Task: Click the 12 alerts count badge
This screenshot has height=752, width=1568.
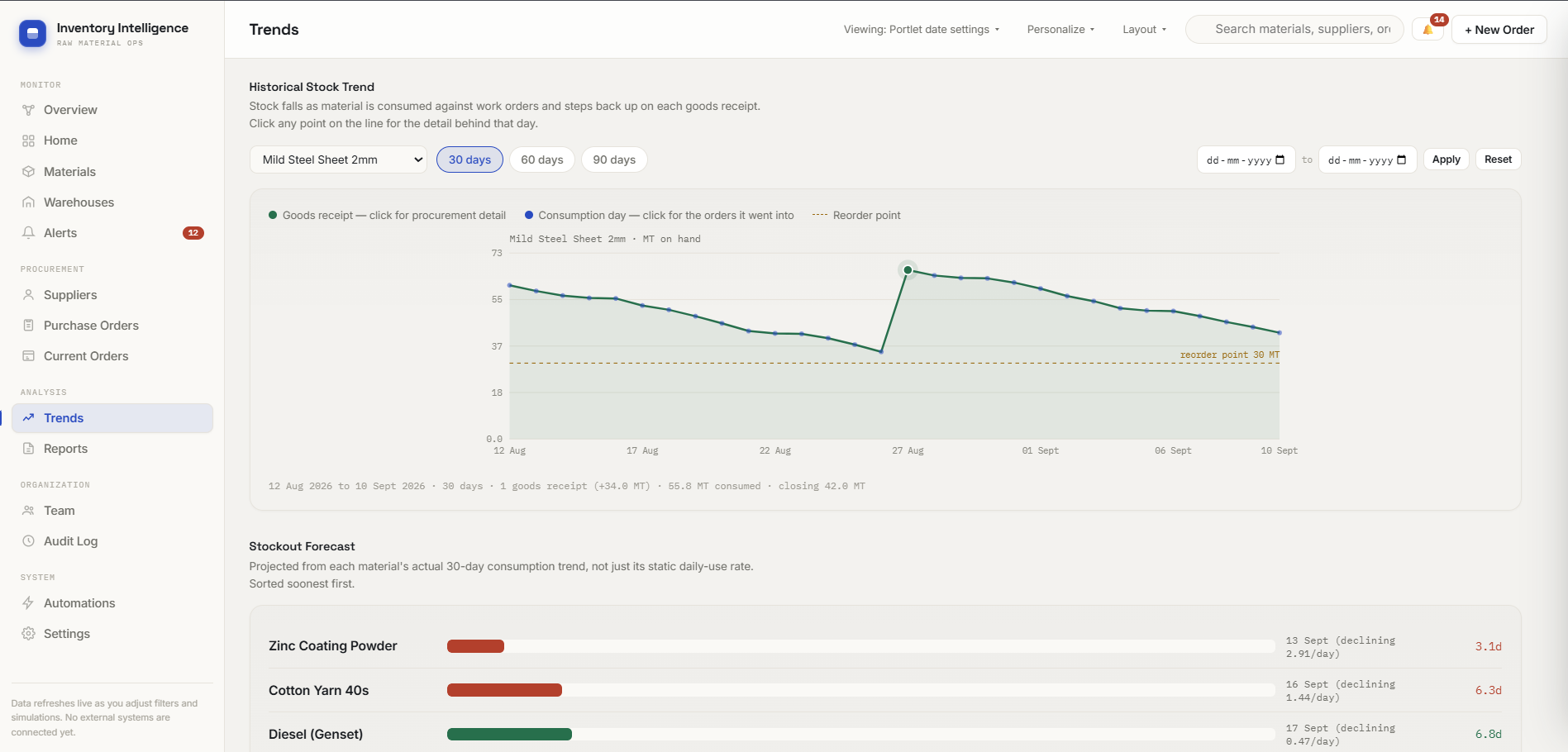Action: point(193,233)
